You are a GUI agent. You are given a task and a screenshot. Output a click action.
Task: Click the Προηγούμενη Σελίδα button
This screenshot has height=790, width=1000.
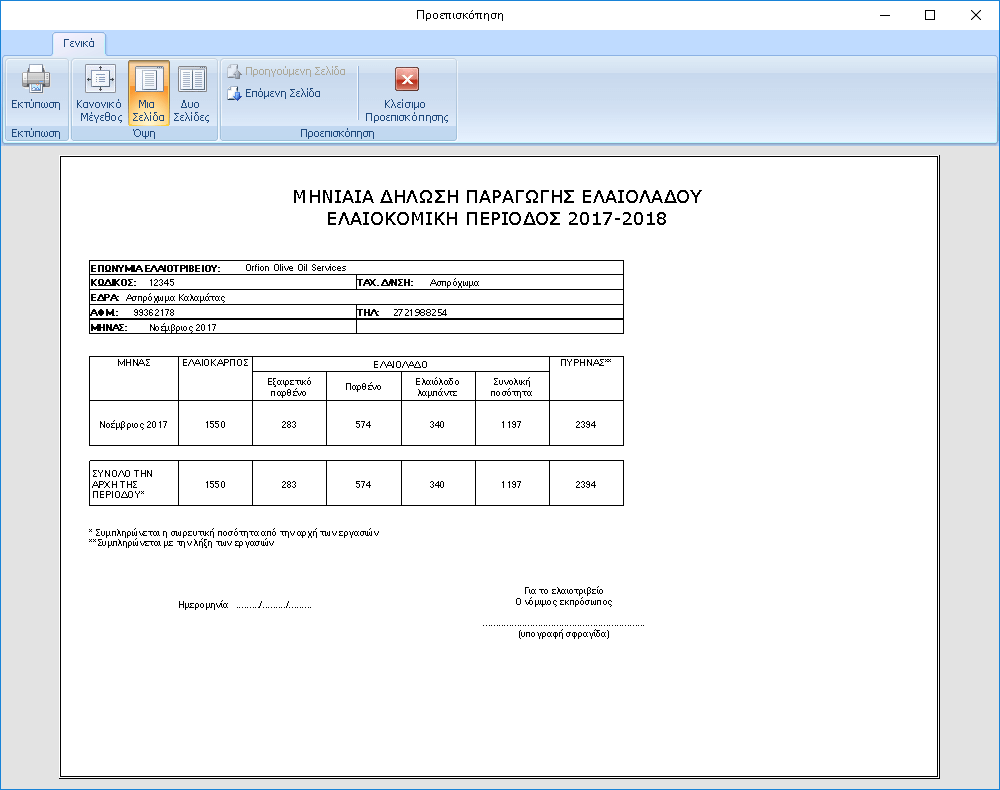[286, 72]
